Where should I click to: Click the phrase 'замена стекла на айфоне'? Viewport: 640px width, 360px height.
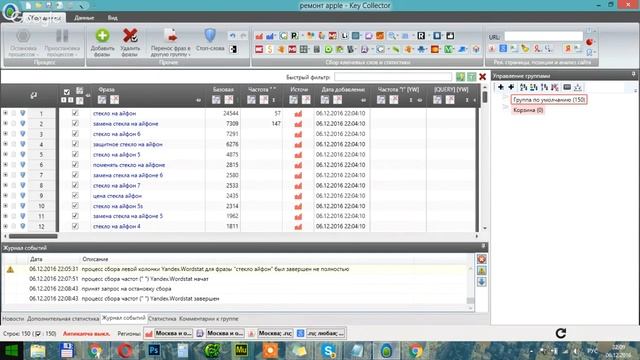point(126,124)
